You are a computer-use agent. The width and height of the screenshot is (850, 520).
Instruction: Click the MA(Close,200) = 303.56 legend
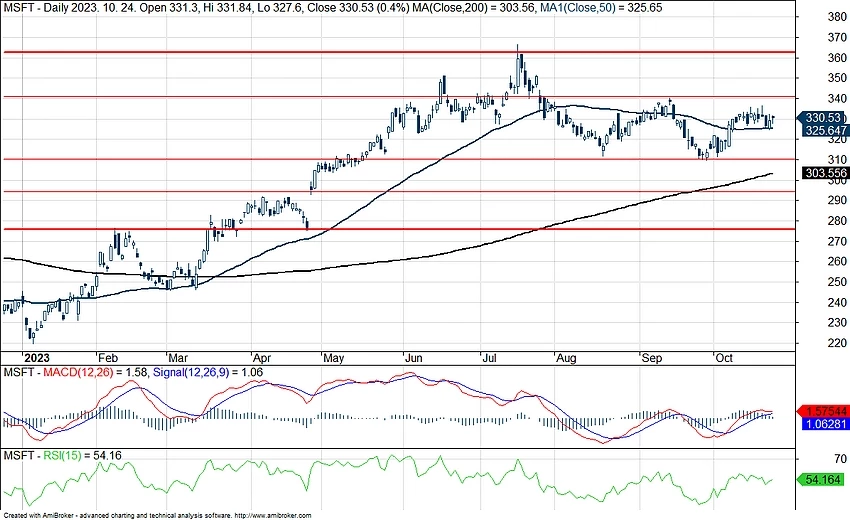[474, 8]
